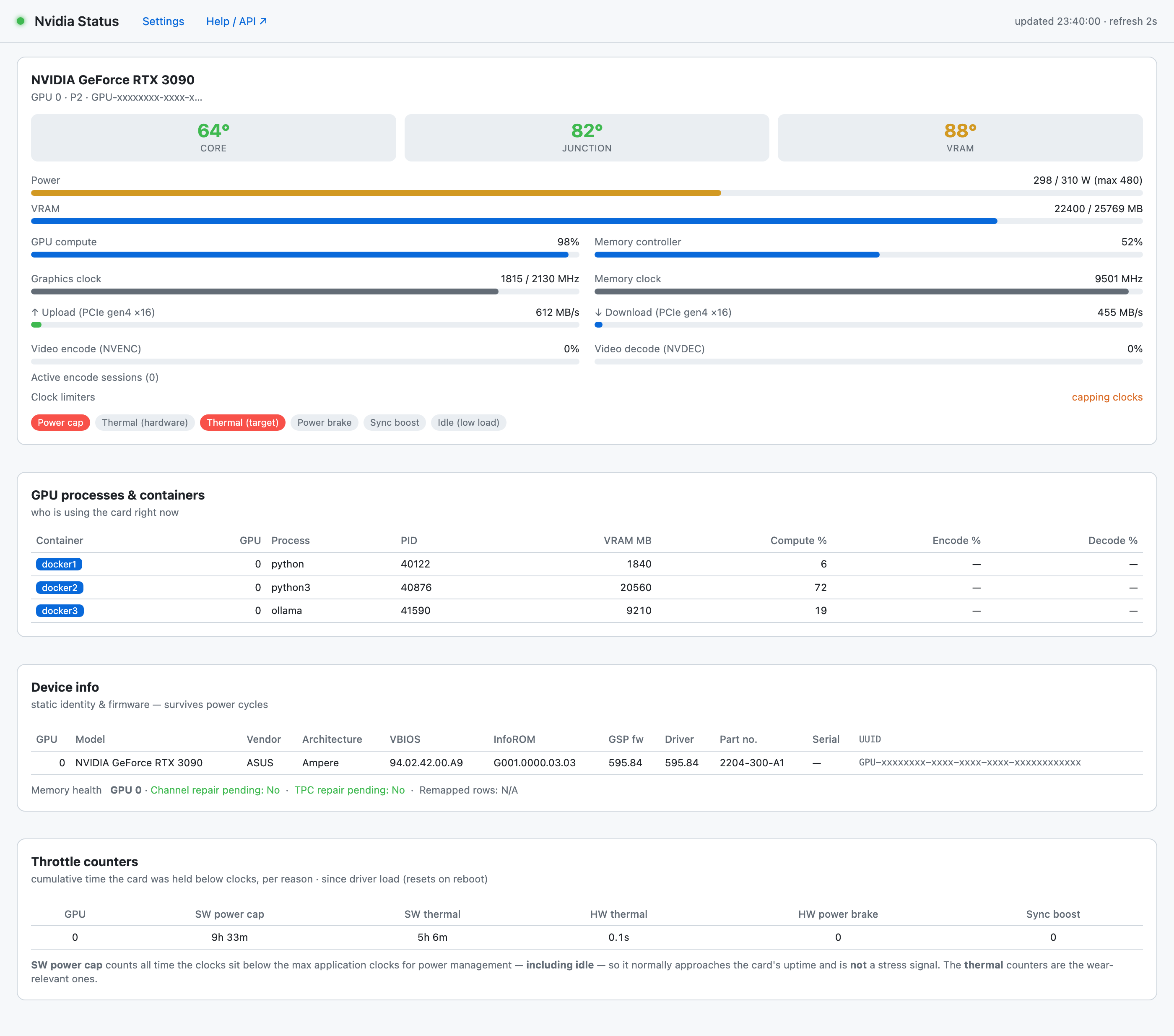Screen dimensions: 1174x1036
Task: Click the GPU compute progress bar
Action: [305, 255]
